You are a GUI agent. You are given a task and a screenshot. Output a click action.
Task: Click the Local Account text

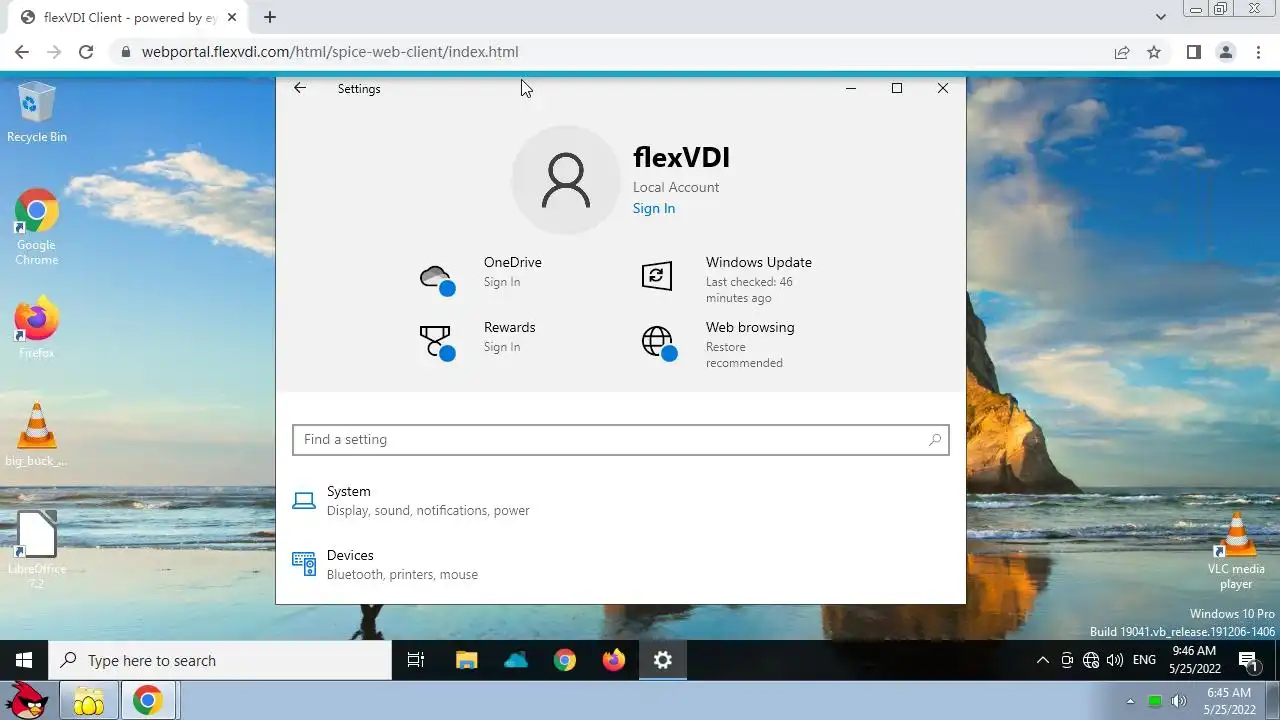[x=676, y=187]
